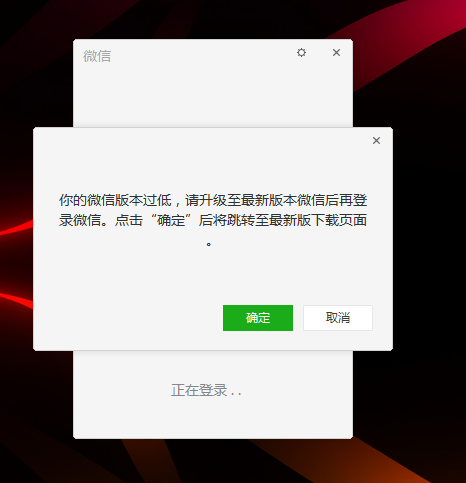The height and width of the screenshot is (483, 466).
Task: Click the 取消 button to cancel
Action: (x=338, y=318)
